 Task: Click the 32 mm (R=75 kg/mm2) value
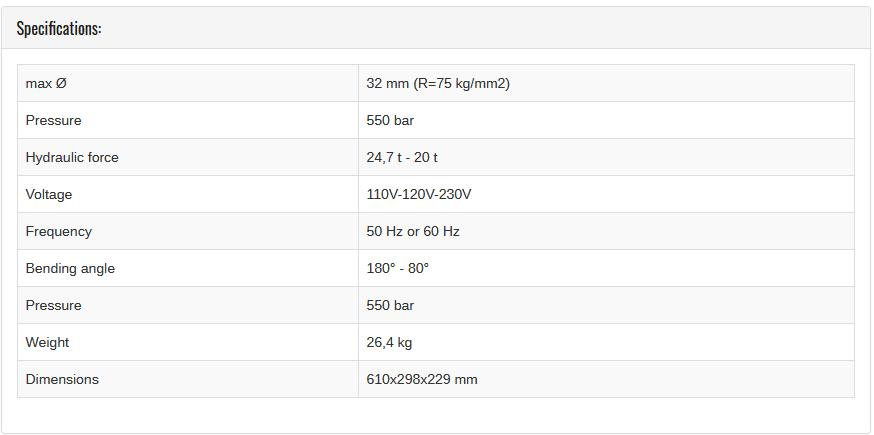pyautogui.click(x=438, y=84)
